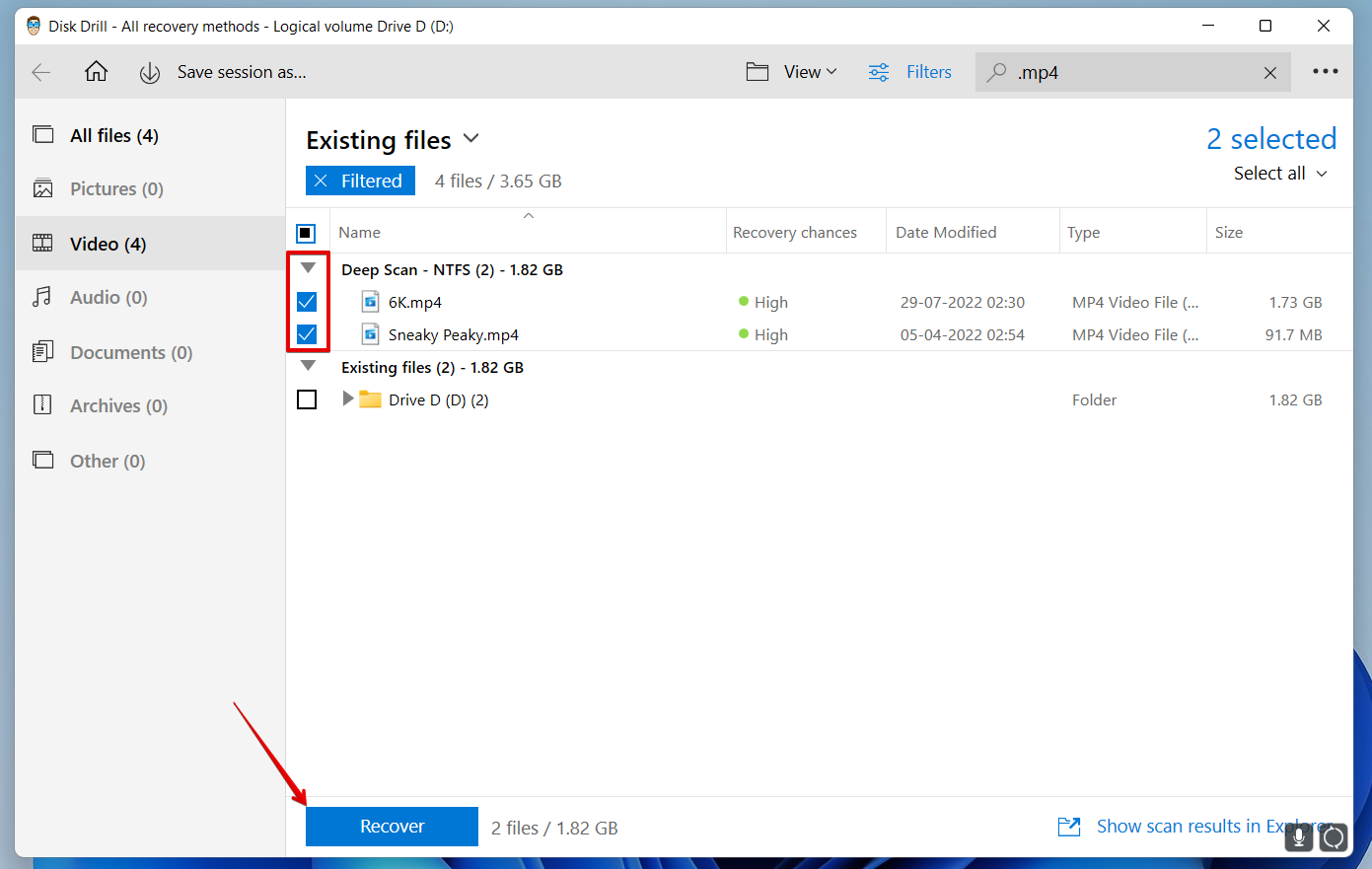The height and width of the screenshot is (869, 1372).
Task: Select All files (4) category
Action: click(150, 135)
